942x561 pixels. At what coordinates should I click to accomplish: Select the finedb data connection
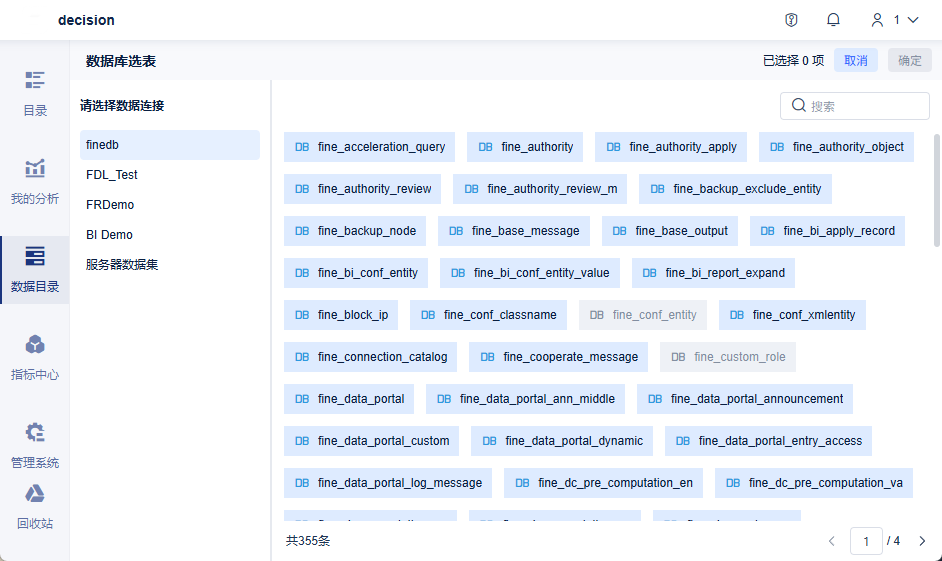click(x=170, y=145)
